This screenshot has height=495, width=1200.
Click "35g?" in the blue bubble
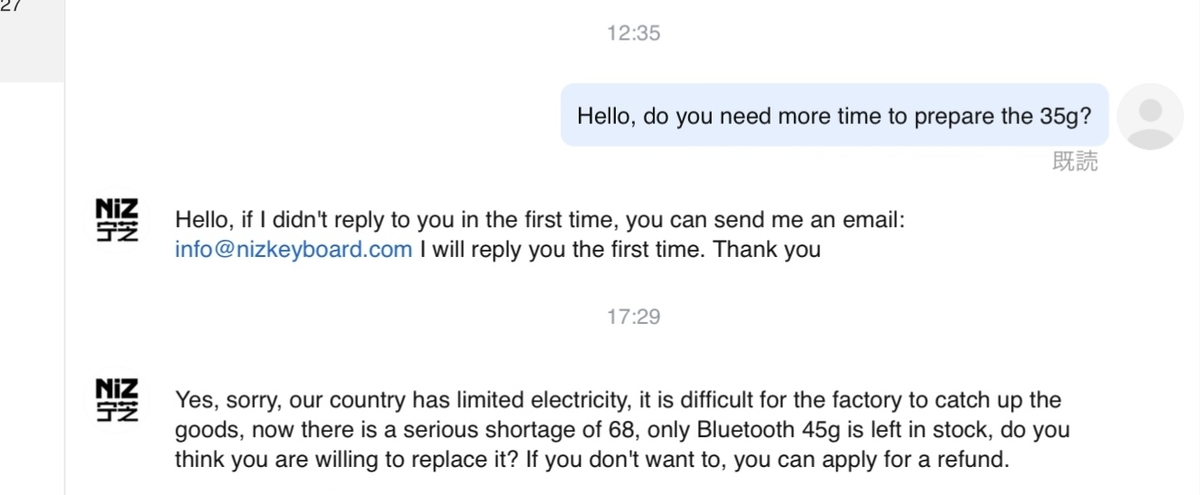click(1061, 115)
